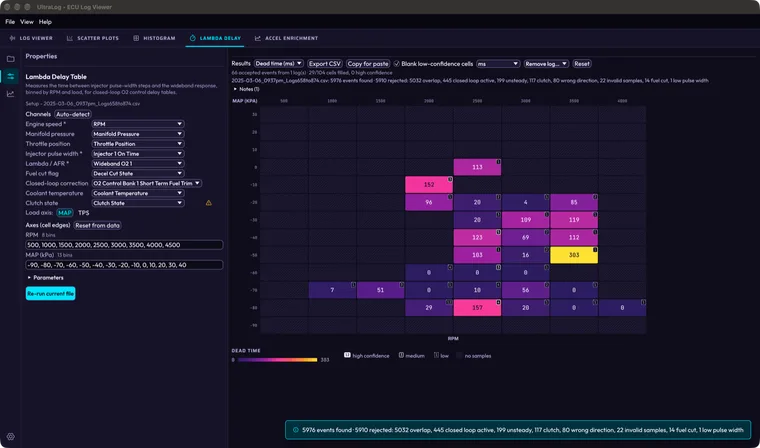Viewport: 760px width, 448px height.
Task: Click the 56 heatmap cell
Action: pos(526,290)
